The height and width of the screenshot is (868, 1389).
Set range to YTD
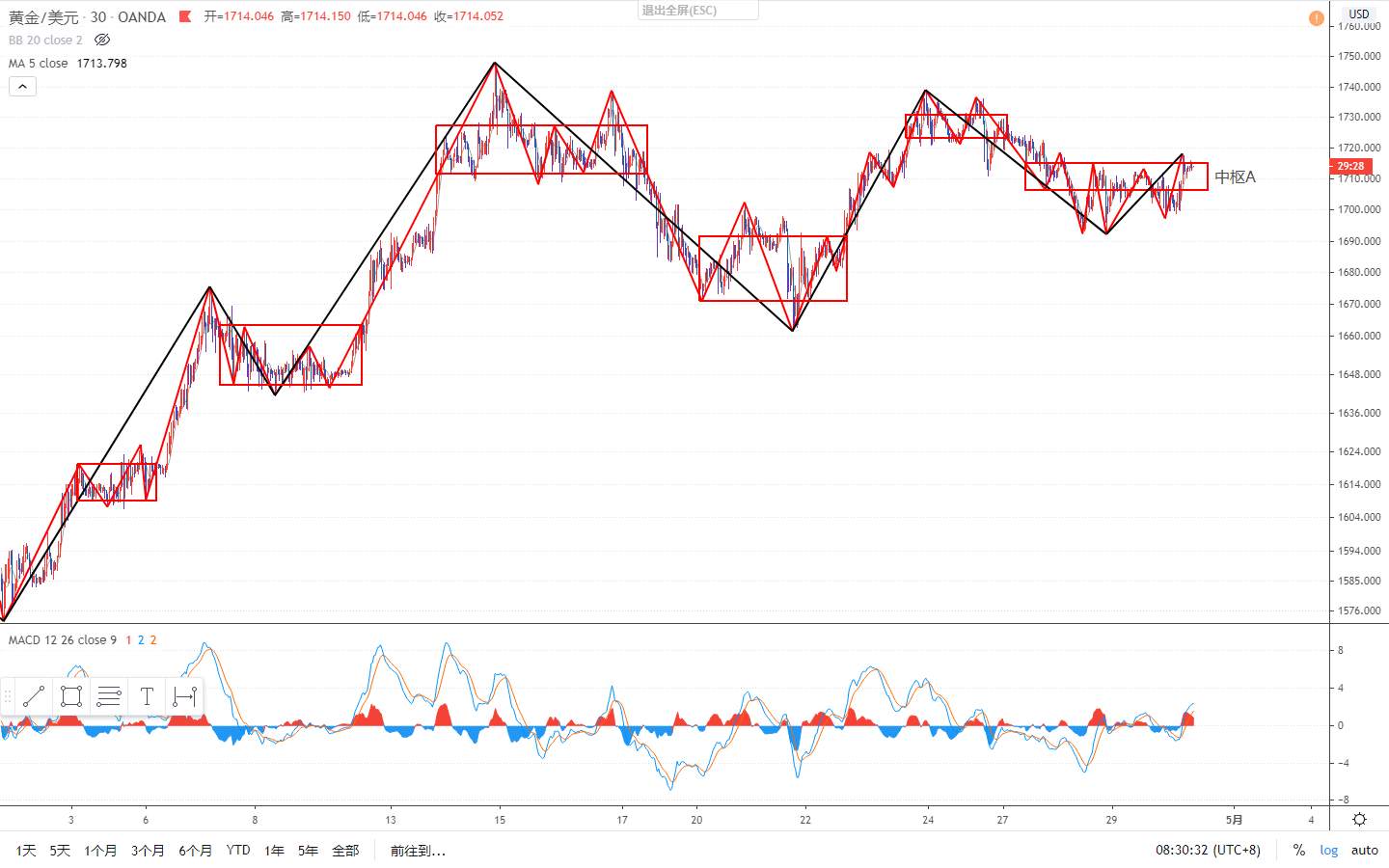pyautogui.click(x=238, y=850)
